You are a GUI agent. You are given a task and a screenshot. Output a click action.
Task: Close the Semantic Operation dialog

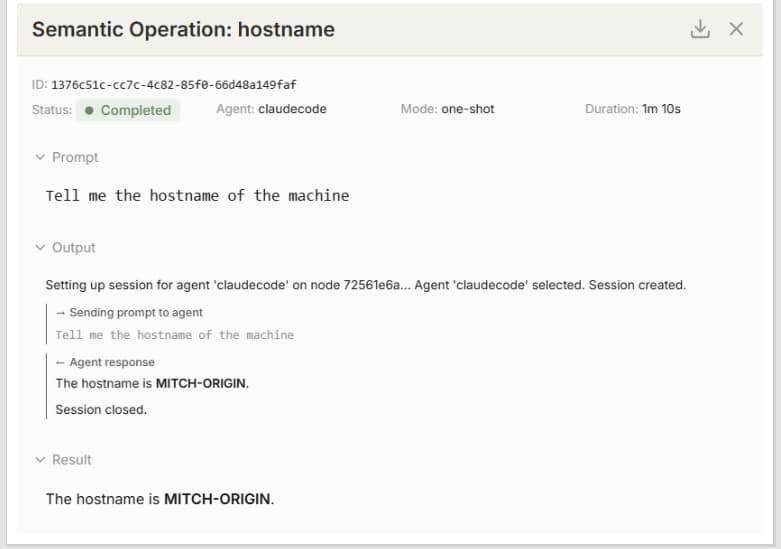point(736,29)
